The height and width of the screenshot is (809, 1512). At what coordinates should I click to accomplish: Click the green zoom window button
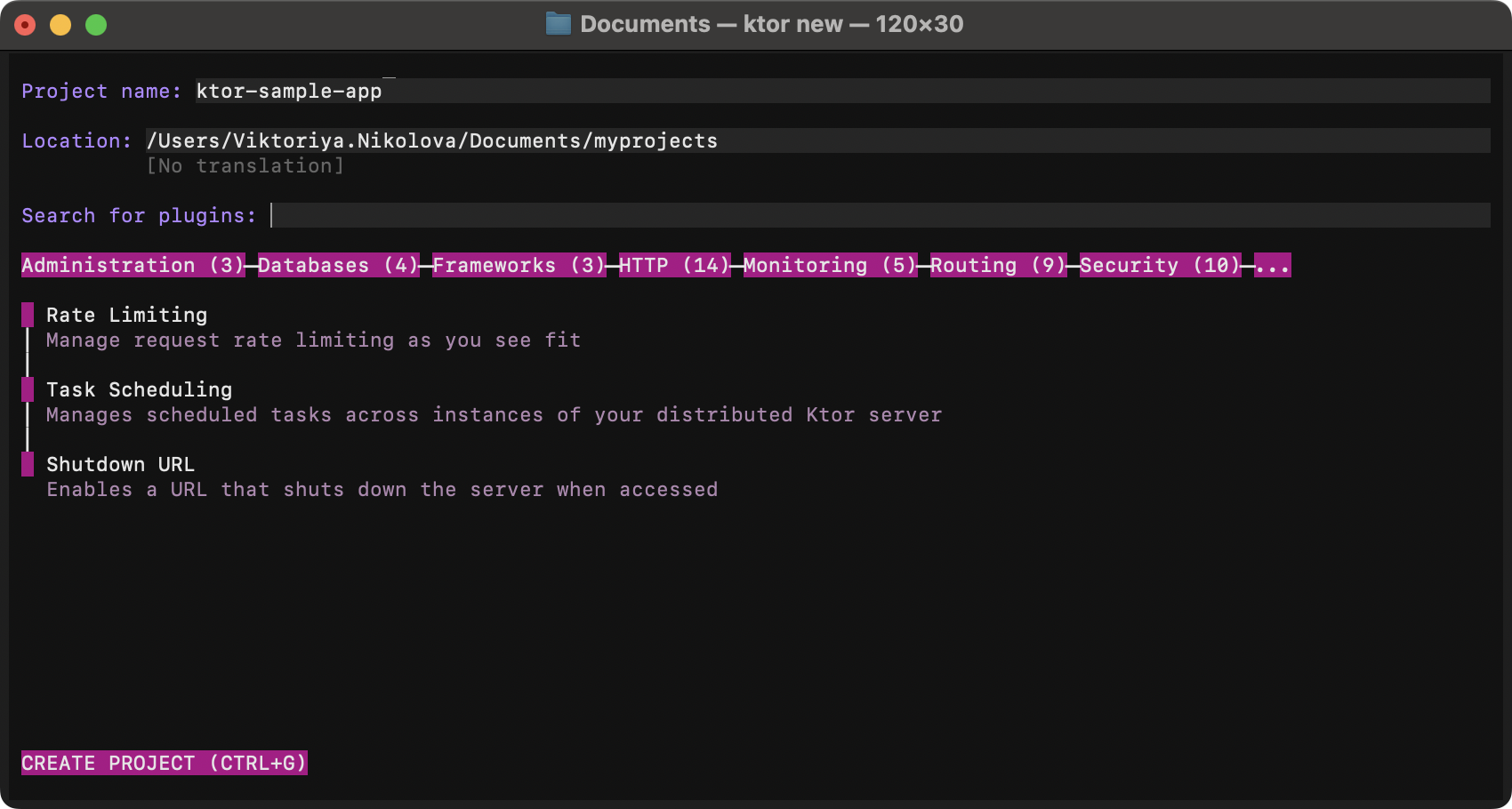(96, 25)
